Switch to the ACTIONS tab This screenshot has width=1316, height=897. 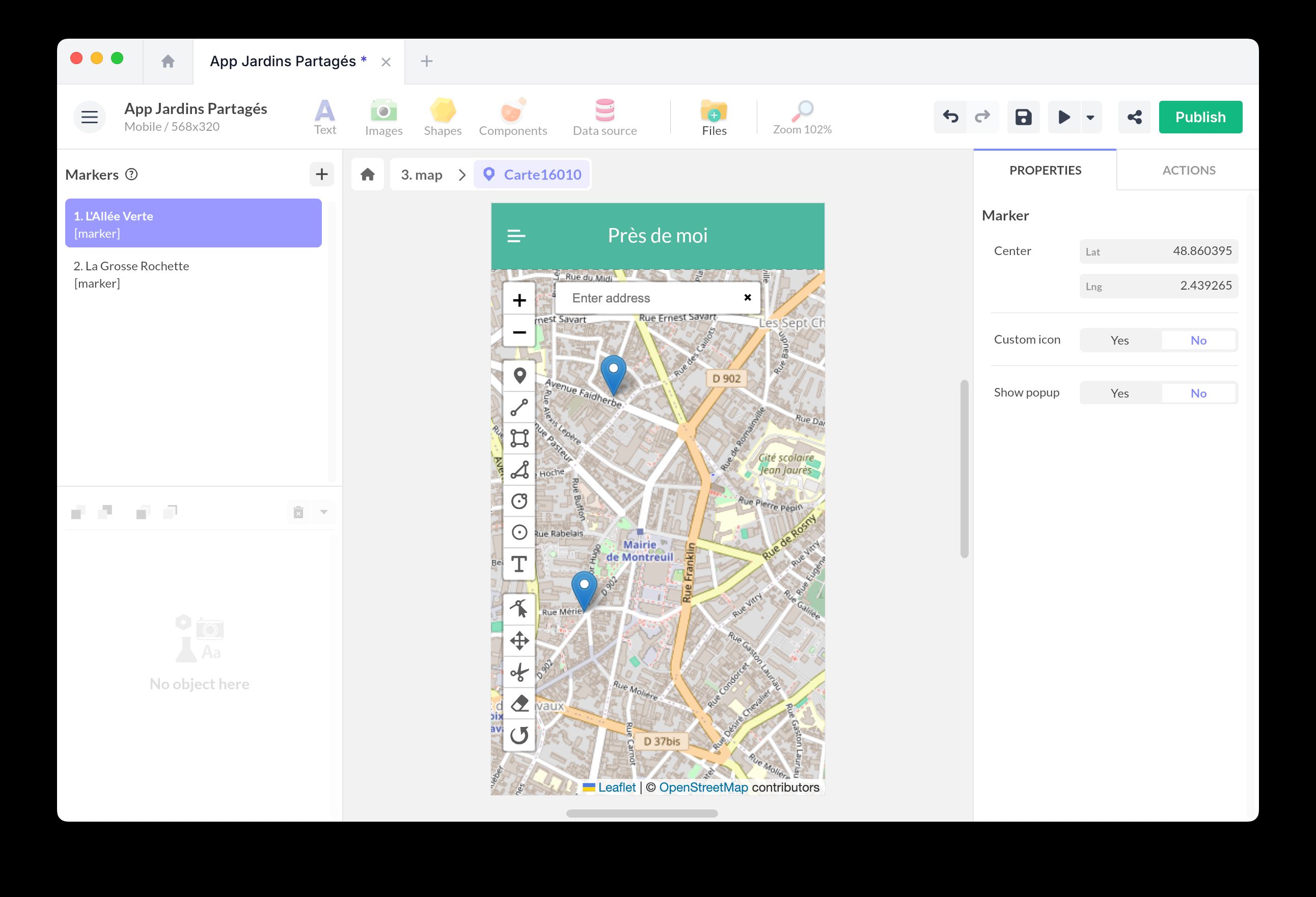pyautogui.click(x=1188, y=171)
